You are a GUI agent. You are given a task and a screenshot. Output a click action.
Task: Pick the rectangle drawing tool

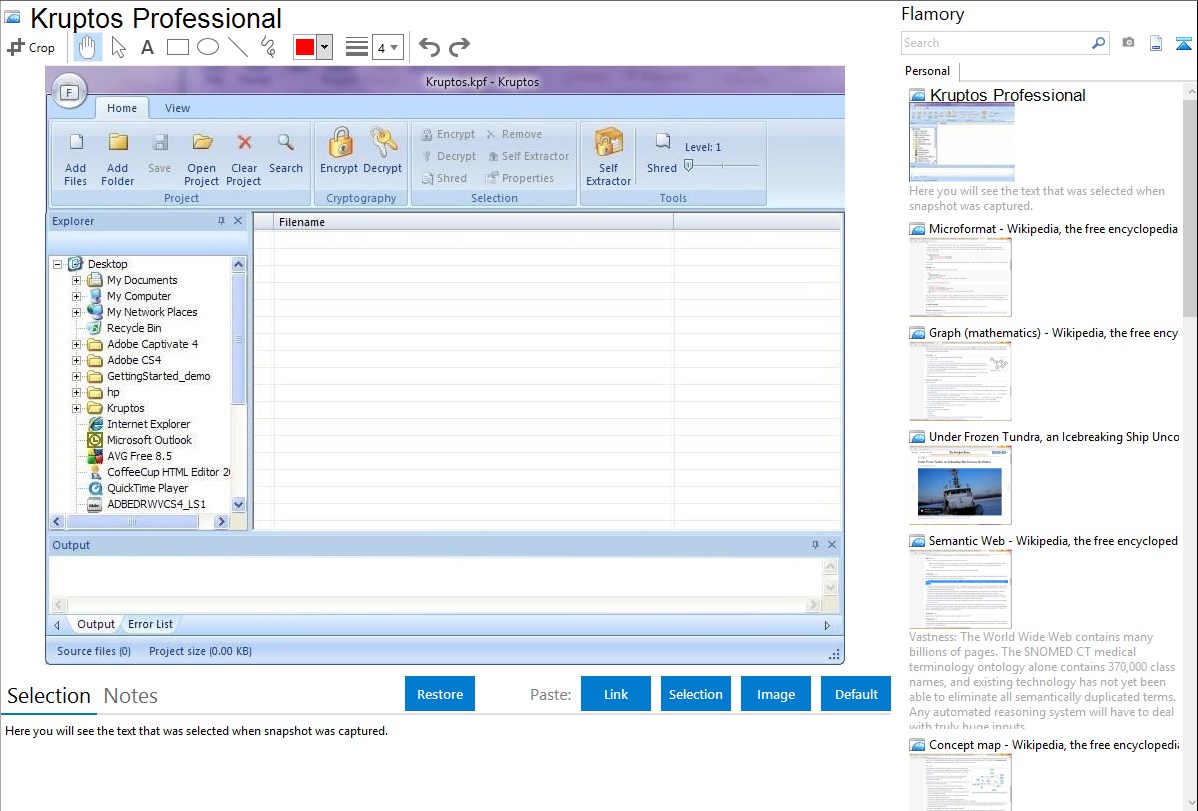(177, 47)
